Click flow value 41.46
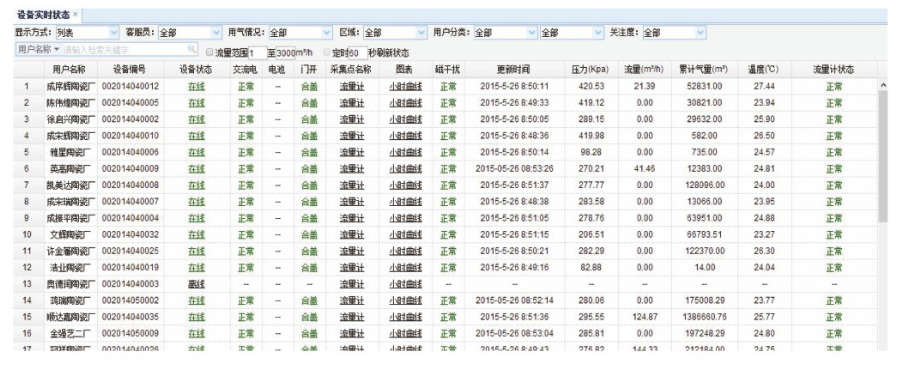 tap(645, 169)
